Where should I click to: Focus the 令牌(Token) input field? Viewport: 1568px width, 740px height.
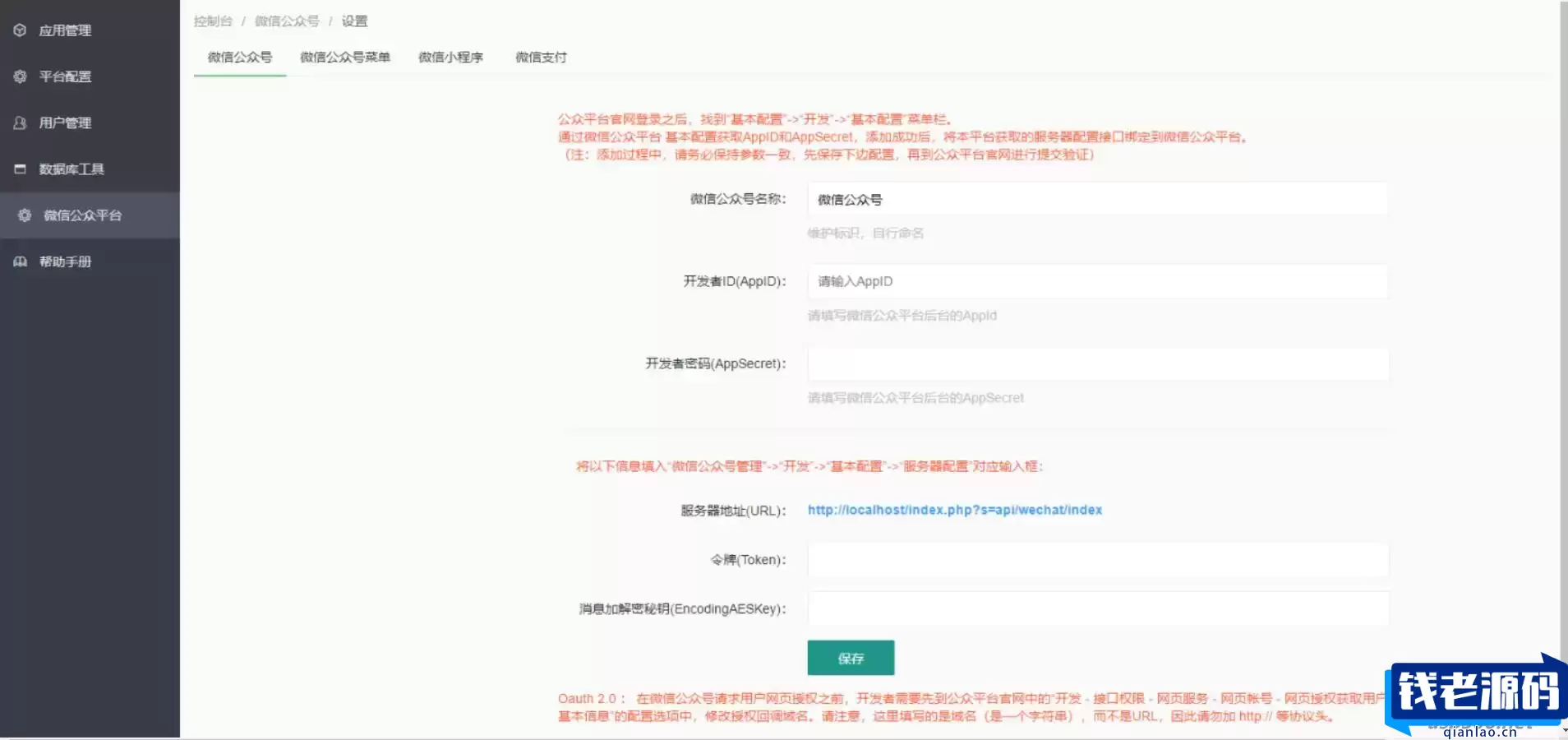tap(1098, 560)
